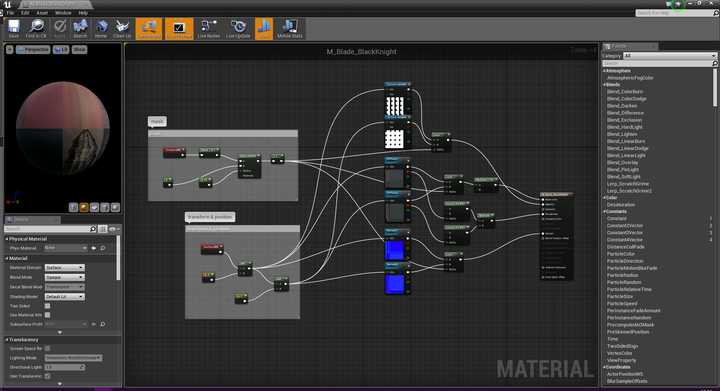Select Desaturation in Palette list
720x391 pixels.
pyautogui.click(x=621, y=205)
